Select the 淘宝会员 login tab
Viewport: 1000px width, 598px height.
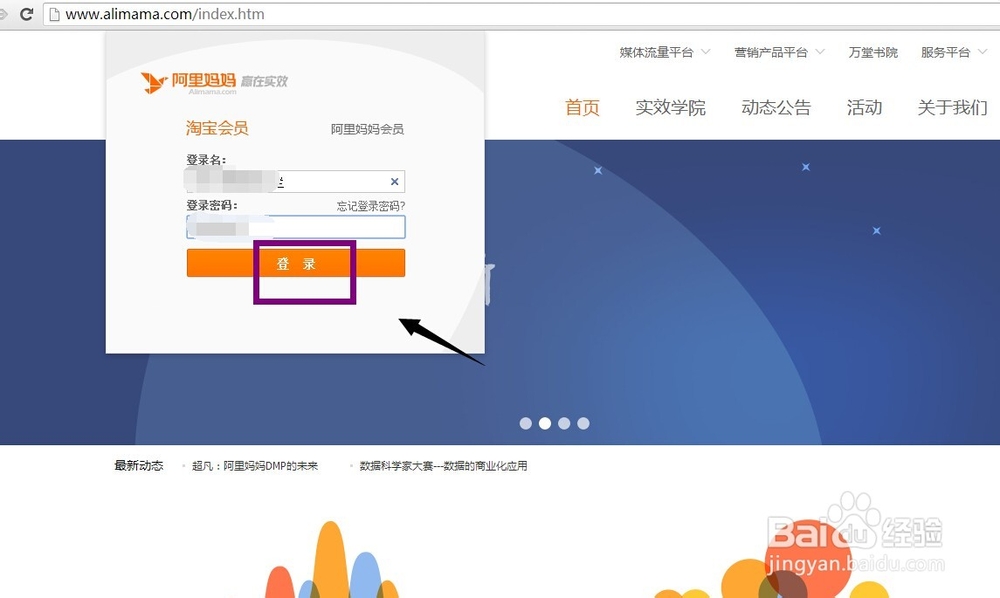point(217,128)
